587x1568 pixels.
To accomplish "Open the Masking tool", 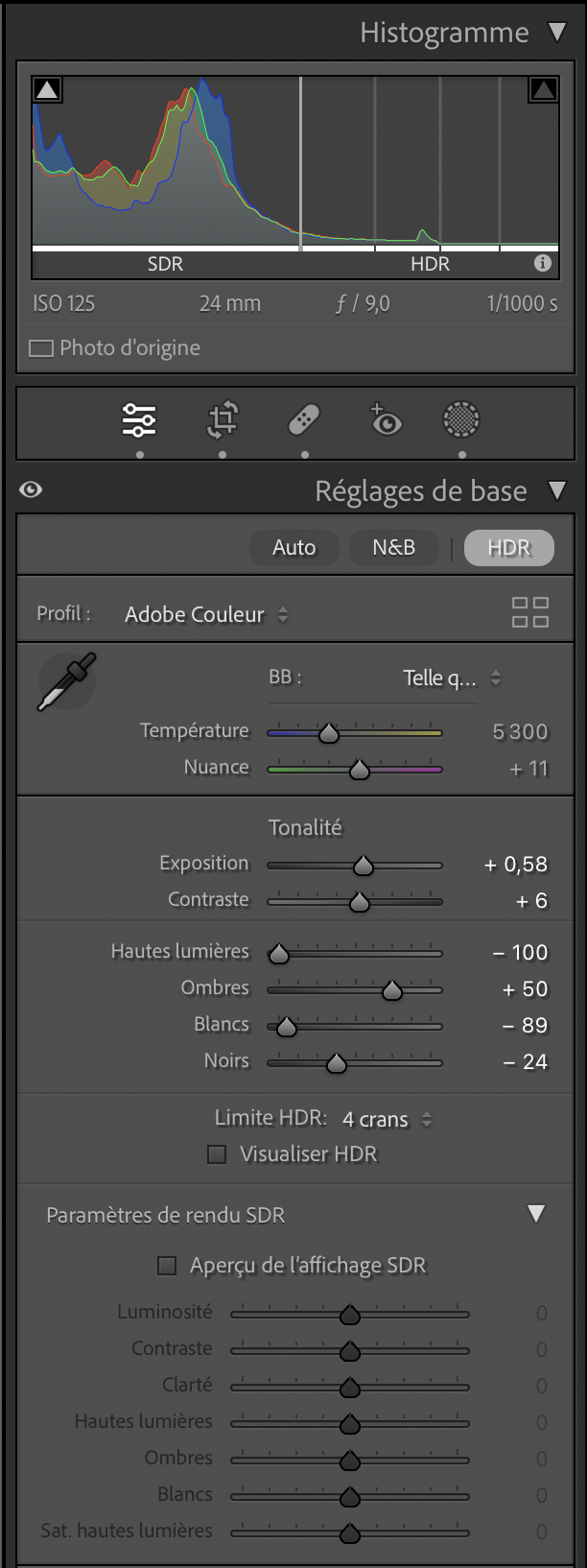I will [x=461, y=419].
